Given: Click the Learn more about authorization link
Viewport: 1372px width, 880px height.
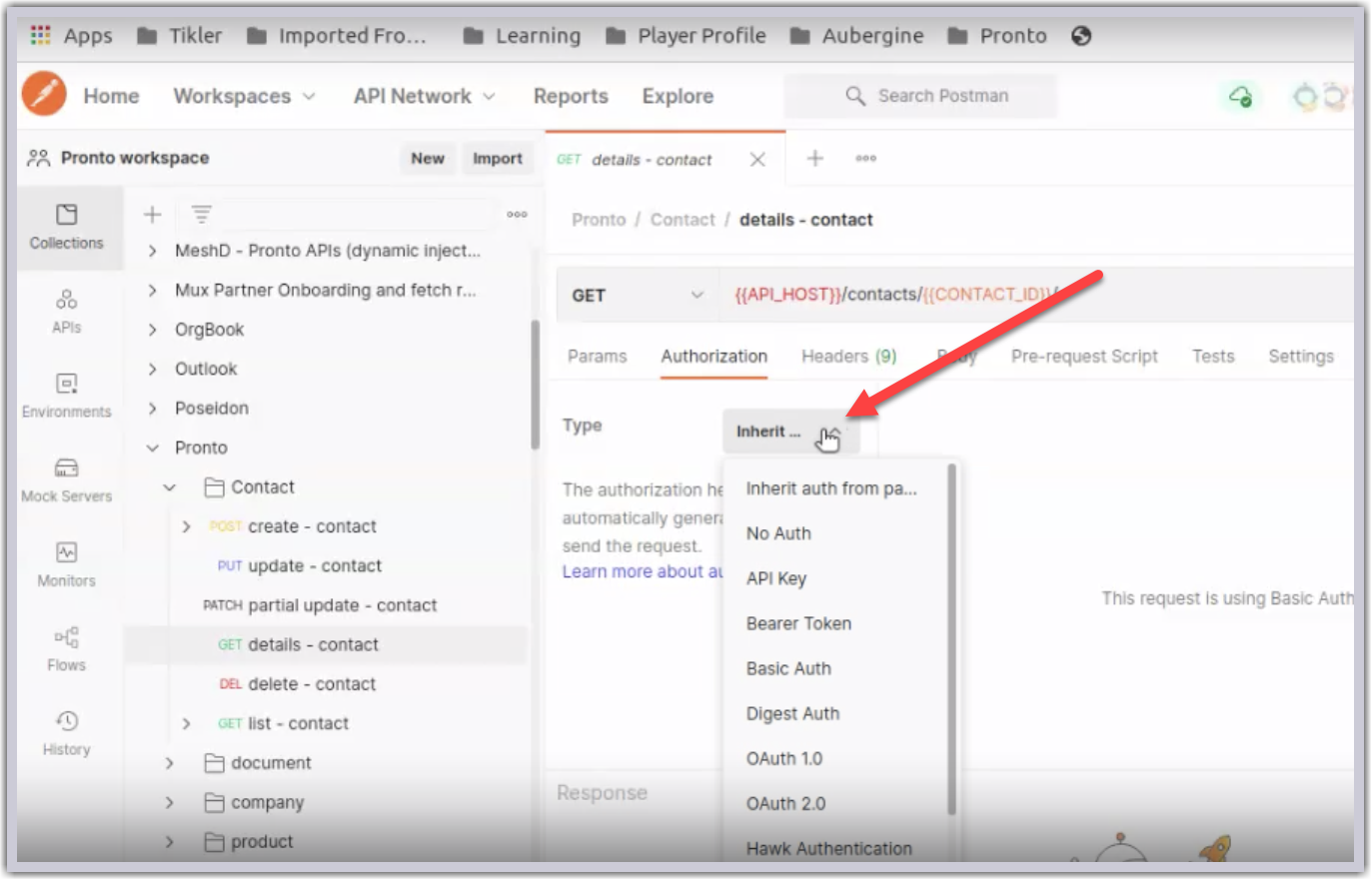Looking at the screenshot, I should (643, 571).
